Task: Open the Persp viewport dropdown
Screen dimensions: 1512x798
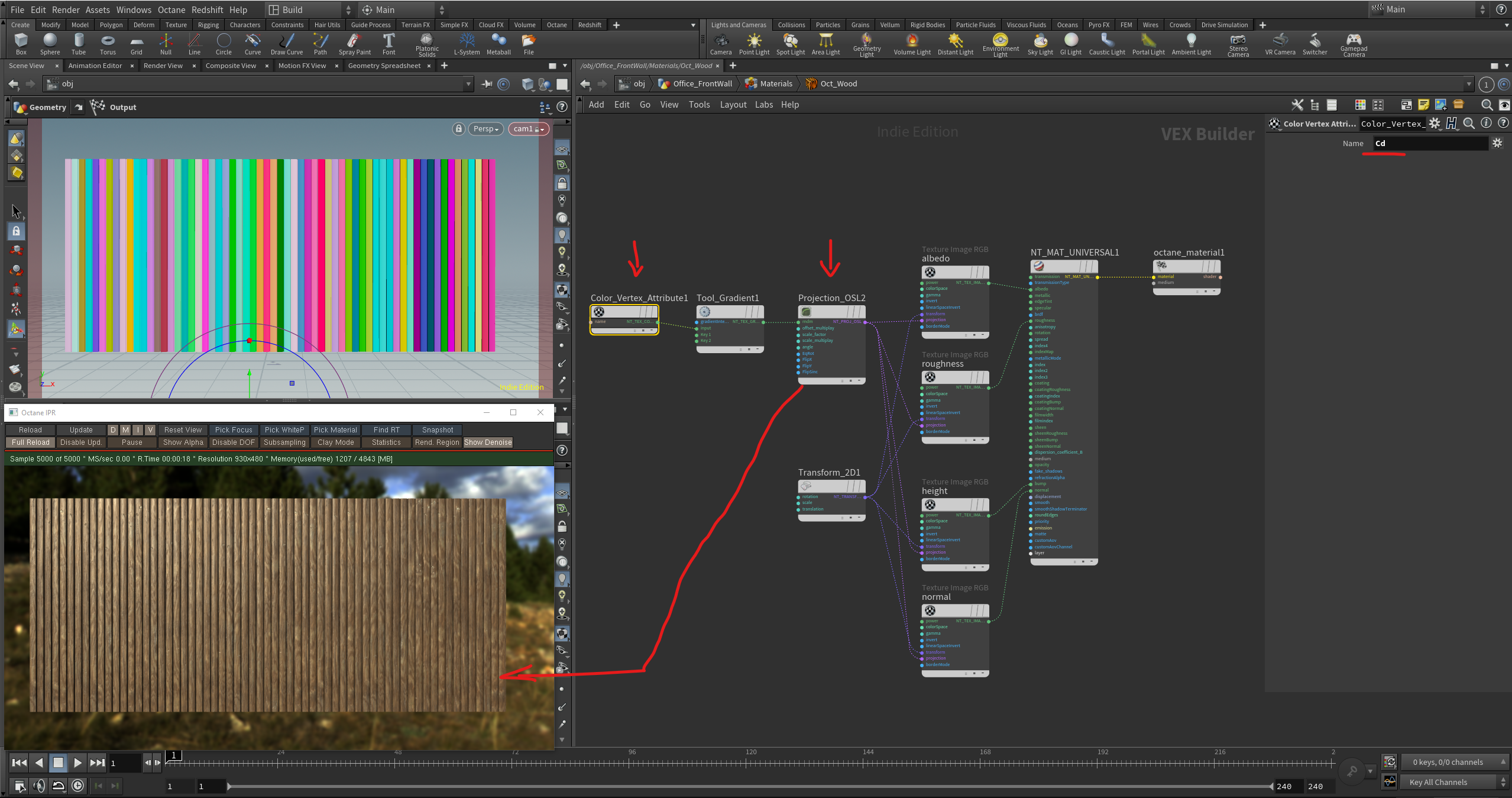Action: (x=486, y=129)
